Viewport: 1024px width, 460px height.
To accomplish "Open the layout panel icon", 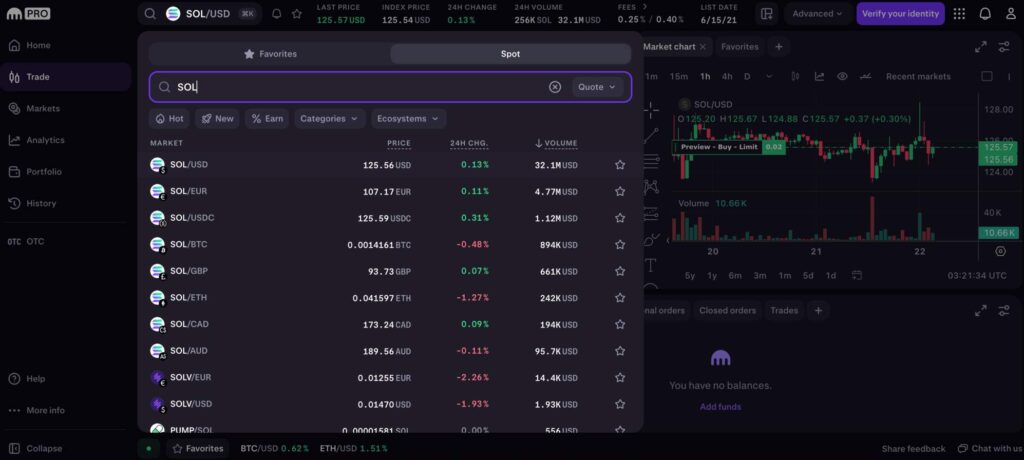I will click(x=767, y=14).
